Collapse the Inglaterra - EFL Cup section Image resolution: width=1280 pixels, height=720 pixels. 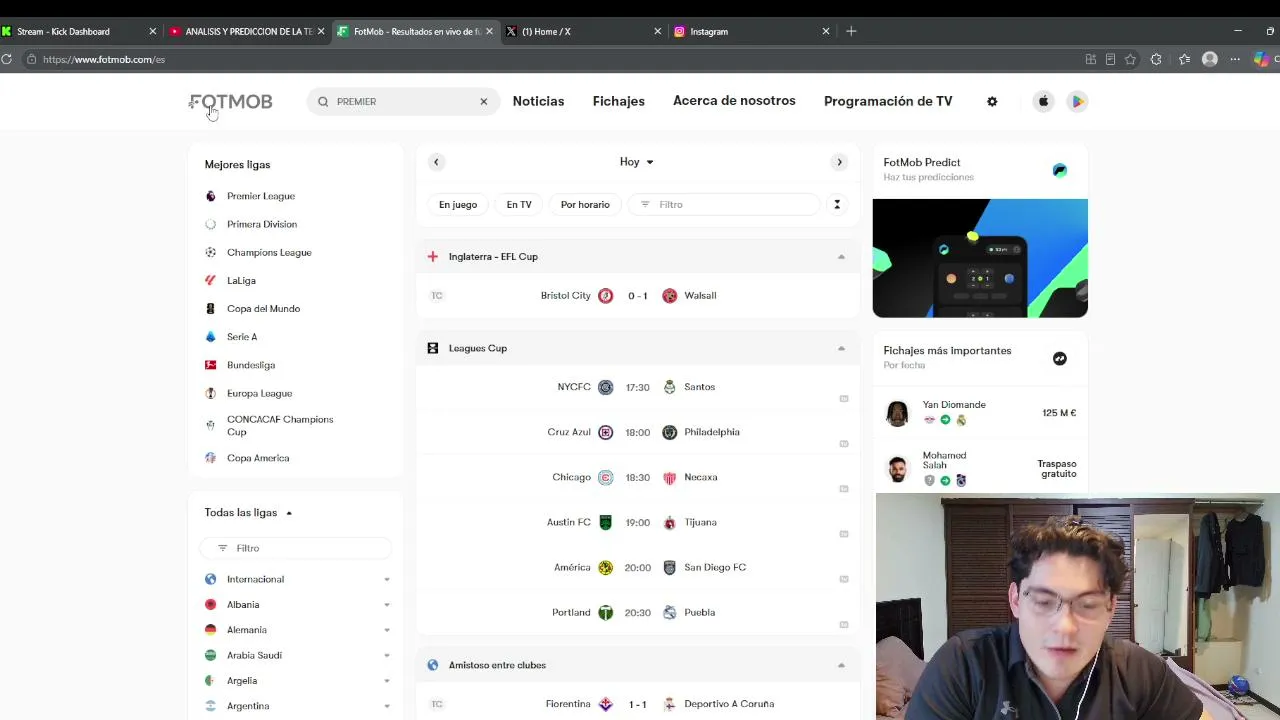click(x=841, y=257)
